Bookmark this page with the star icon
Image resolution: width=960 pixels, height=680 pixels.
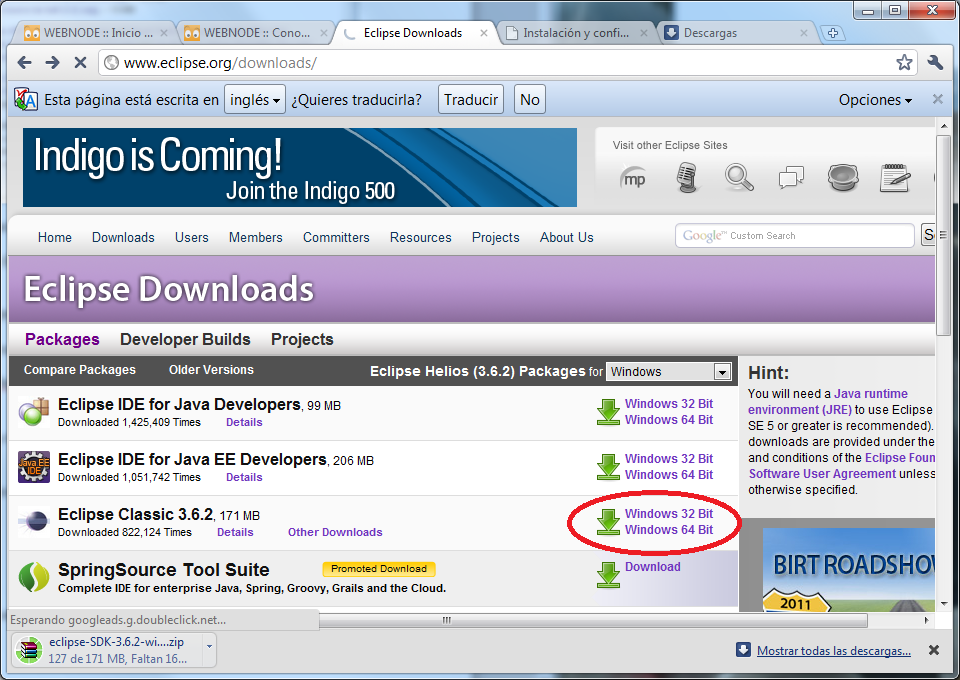tap(904, 62)
